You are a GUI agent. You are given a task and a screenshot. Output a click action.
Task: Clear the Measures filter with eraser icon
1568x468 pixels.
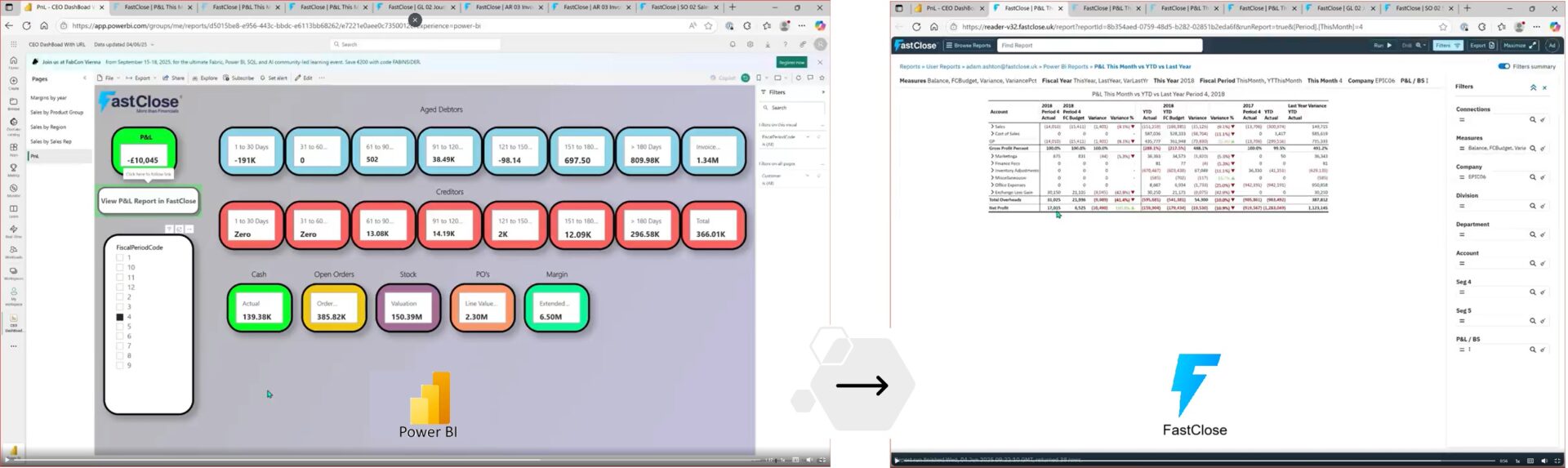(x=1543, y=148)
